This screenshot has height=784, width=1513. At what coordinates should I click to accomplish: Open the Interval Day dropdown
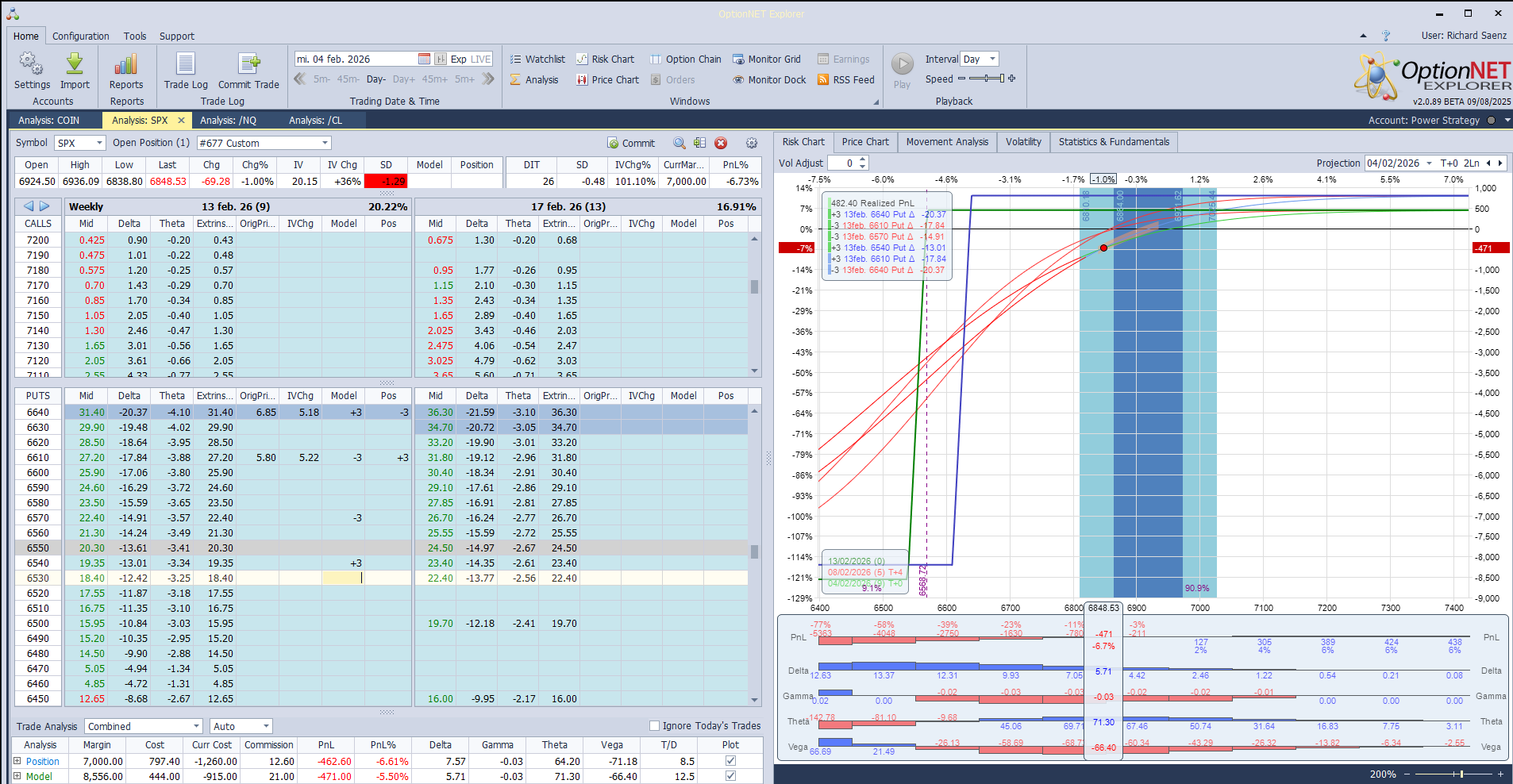tap(992, 59)
